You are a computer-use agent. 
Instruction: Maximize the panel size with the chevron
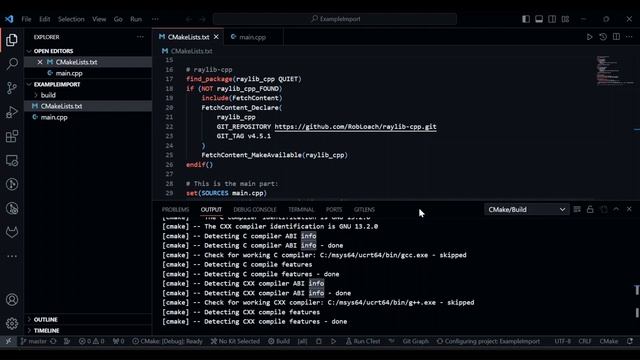(x=616, y=209)
